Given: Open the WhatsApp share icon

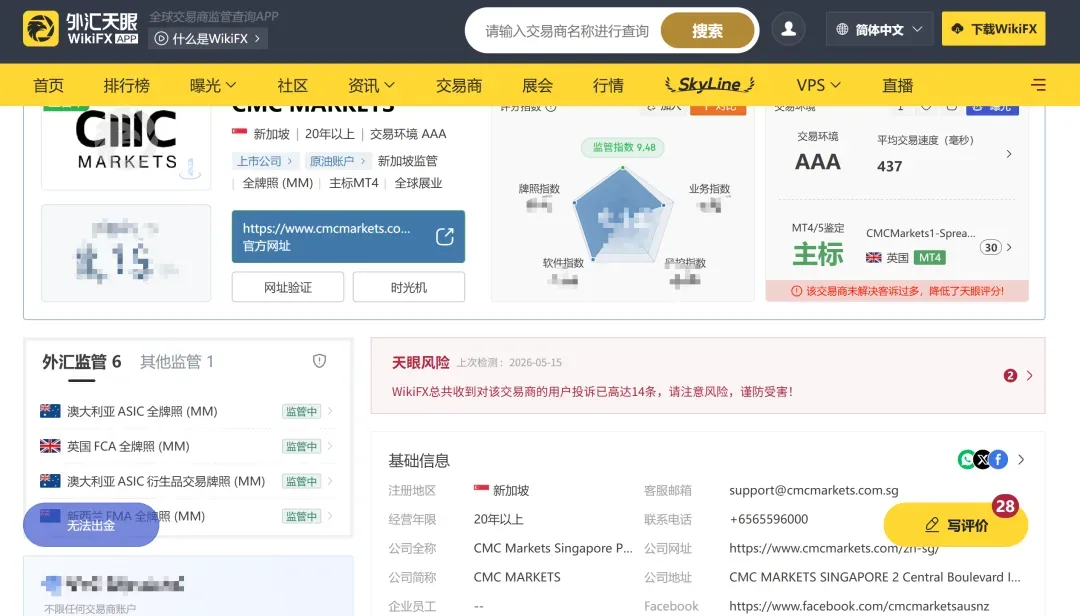Looking at the screenshot, I should (x=966, y=459).
